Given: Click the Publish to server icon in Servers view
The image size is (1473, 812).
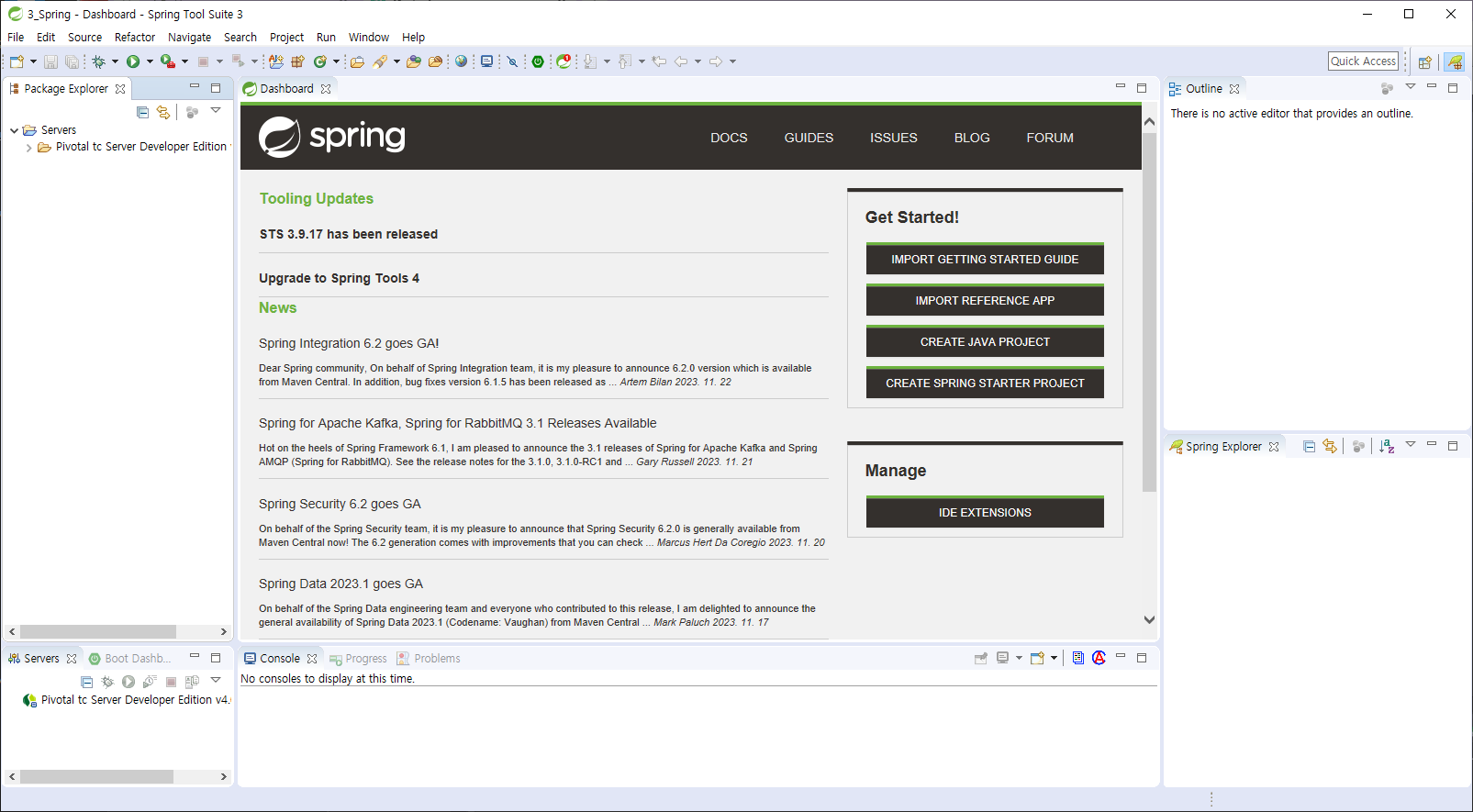Looking at the screenshot, I should (x=192, y=682).
